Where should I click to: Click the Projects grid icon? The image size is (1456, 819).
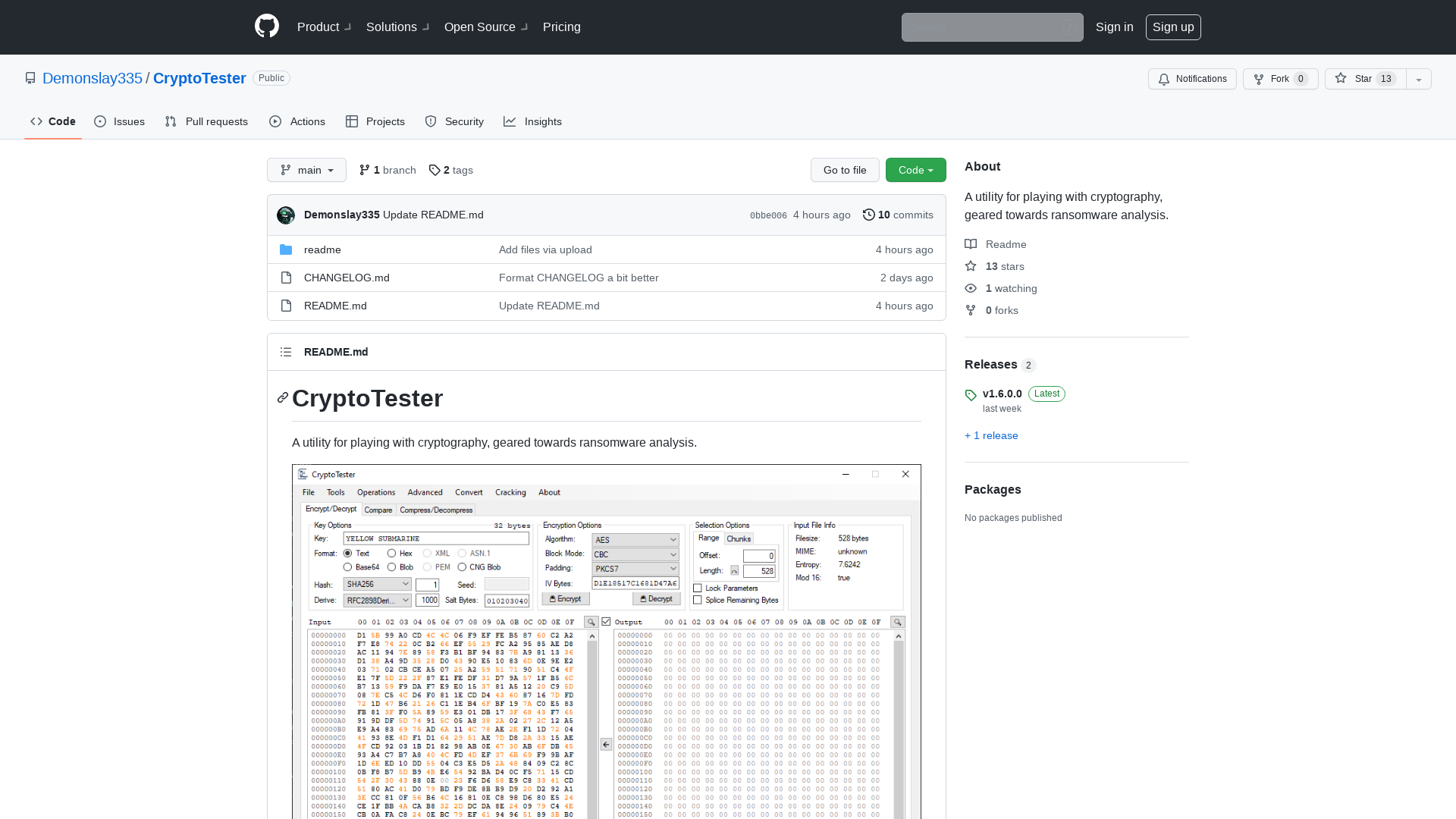point(352,121)
